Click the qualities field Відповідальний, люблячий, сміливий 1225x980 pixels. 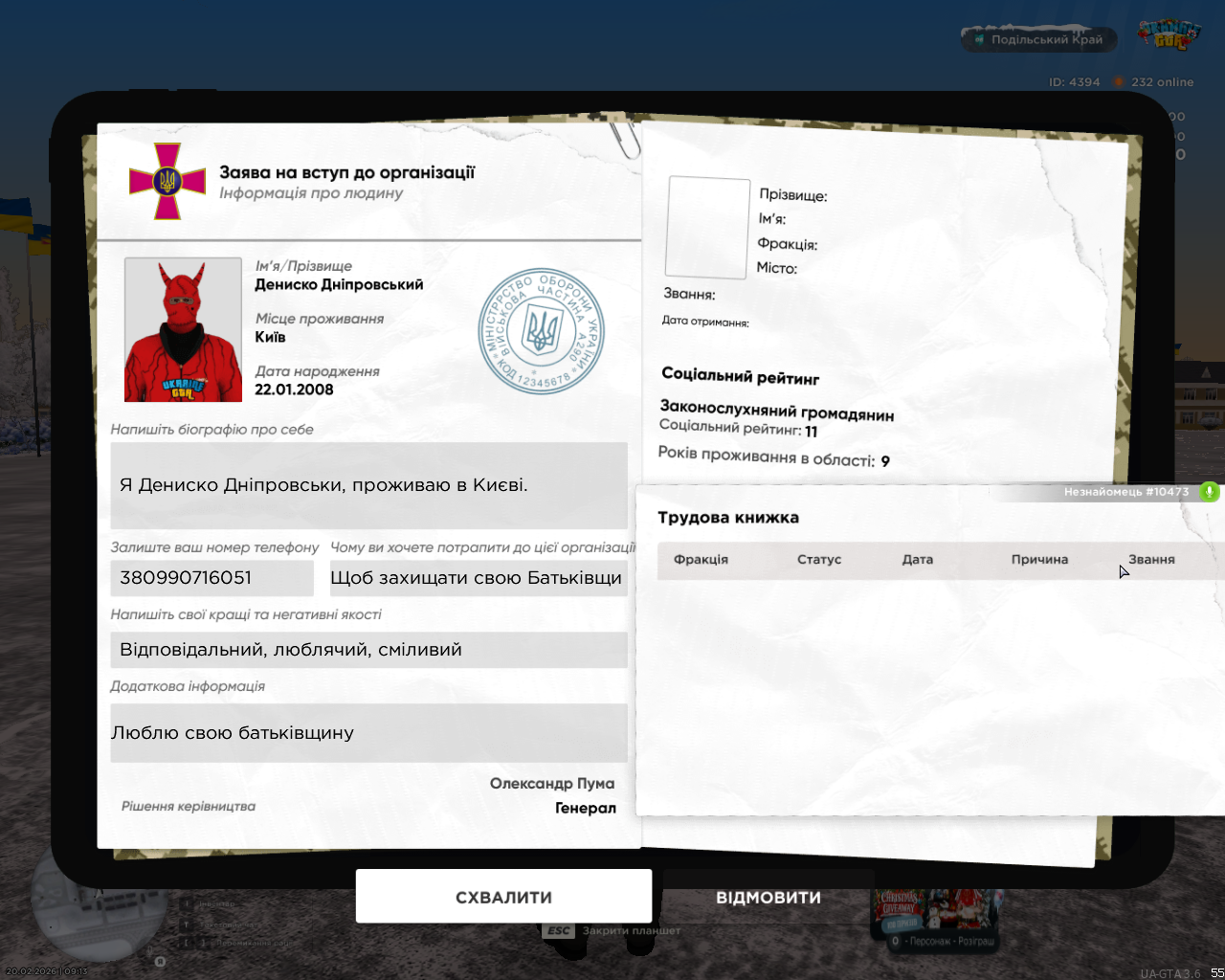pos(368,650)
